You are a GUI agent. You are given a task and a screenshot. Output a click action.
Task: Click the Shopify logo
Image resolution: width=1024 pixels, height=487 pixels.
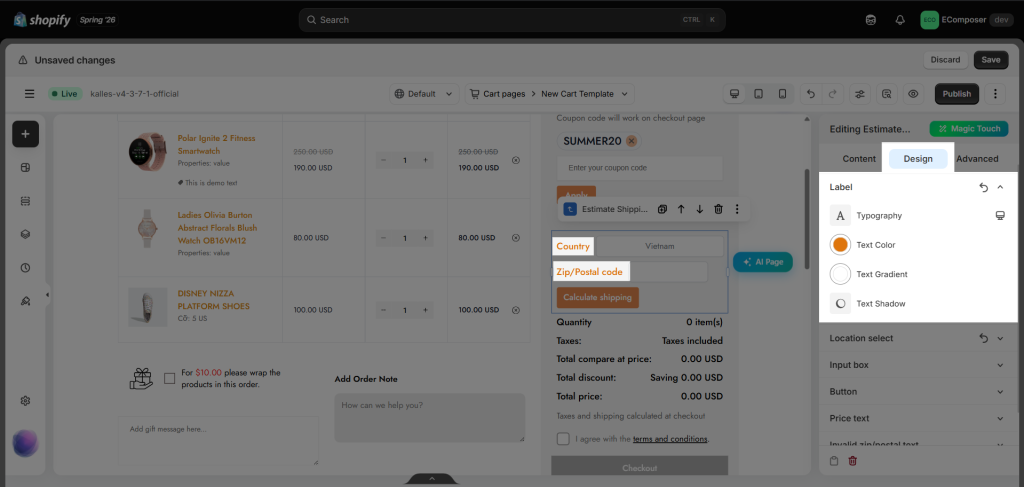click(x=42, y=20)
